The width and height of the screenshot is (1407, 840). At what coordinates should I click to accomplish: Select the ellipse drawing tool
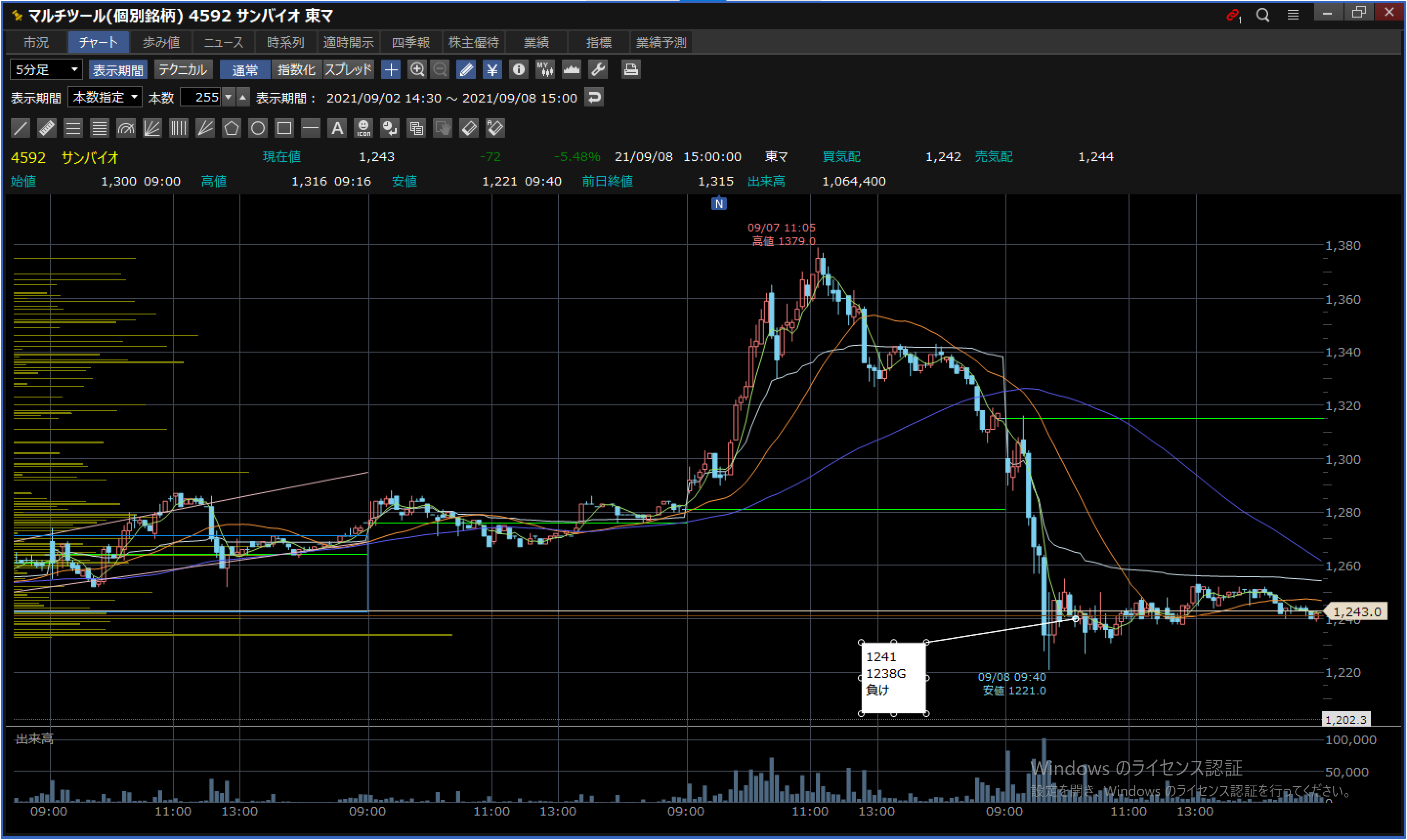tap(257, 128)
